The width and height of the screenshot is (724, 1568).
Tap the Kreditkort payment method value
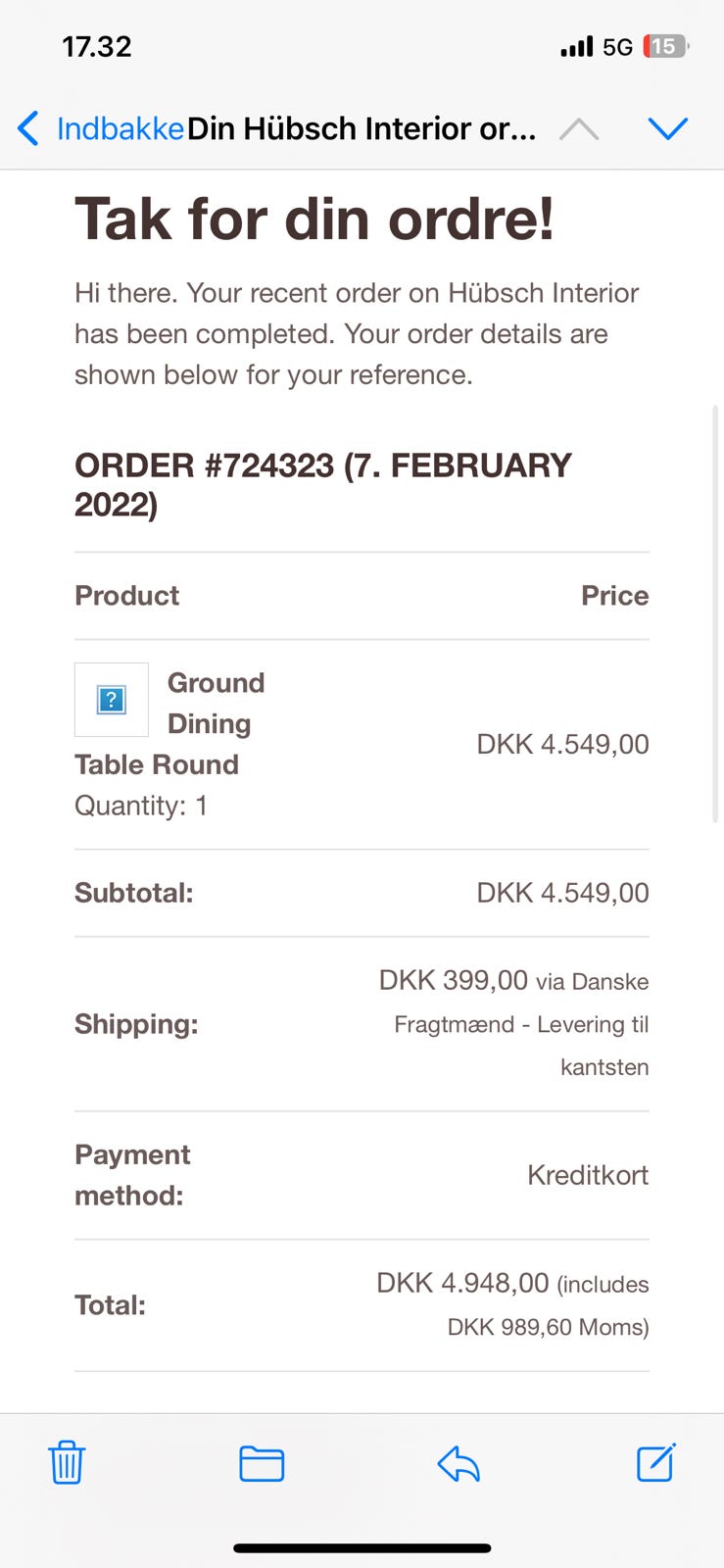(x=588, y=1175)
